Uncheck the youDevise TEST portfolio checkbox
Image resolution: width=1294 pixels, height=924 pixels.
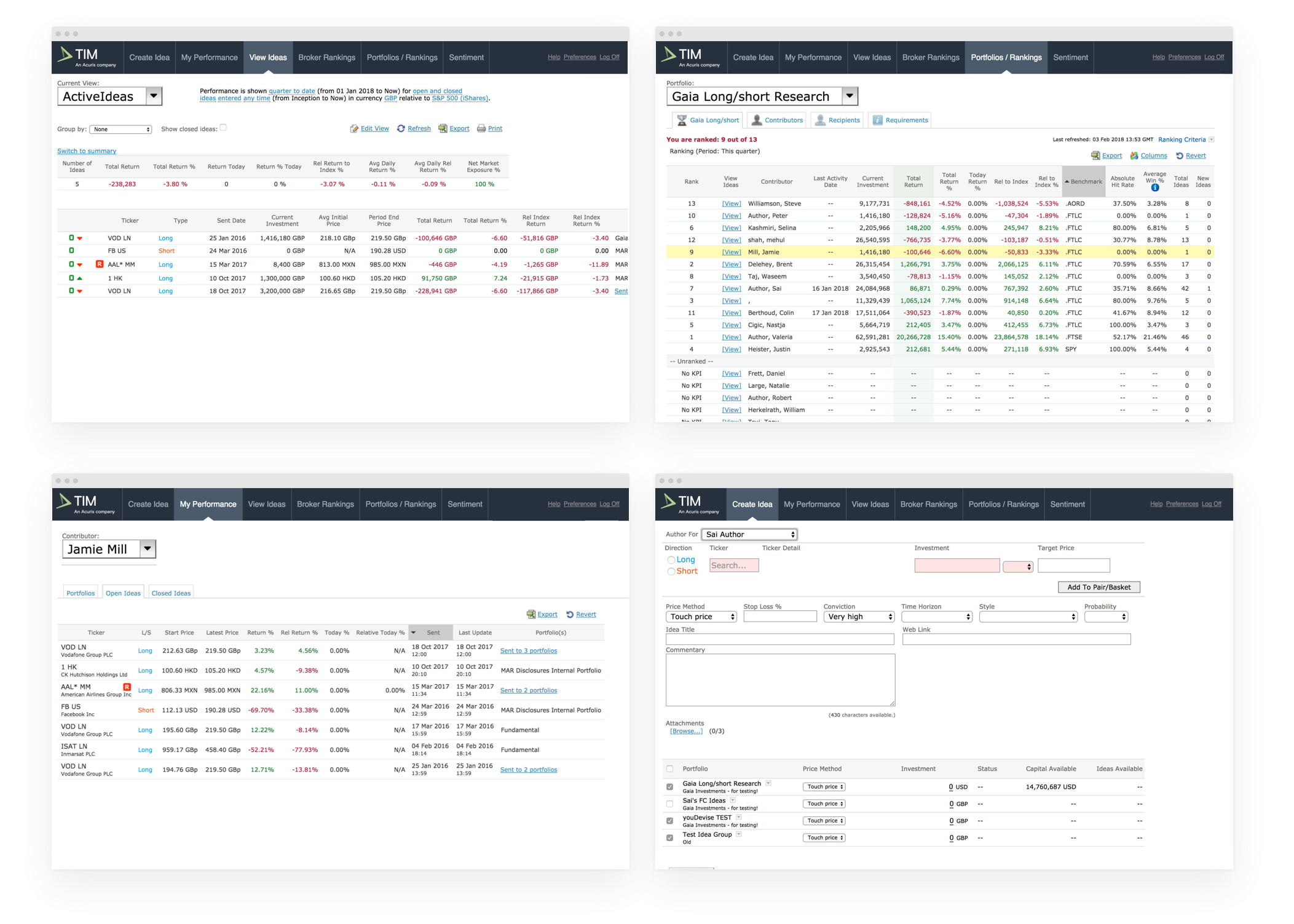click(x=670, y=821)
